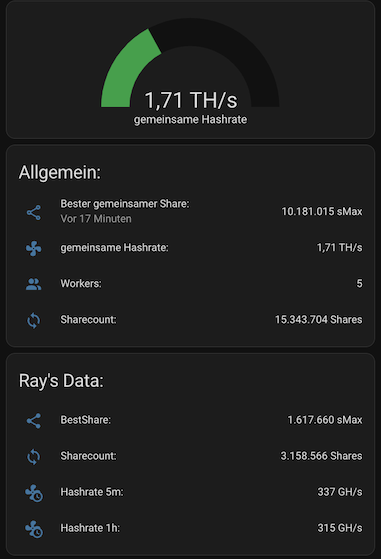Click fan icon next to gemeinsame Hashrate
The image size is (381, 559).
point(34,248)
